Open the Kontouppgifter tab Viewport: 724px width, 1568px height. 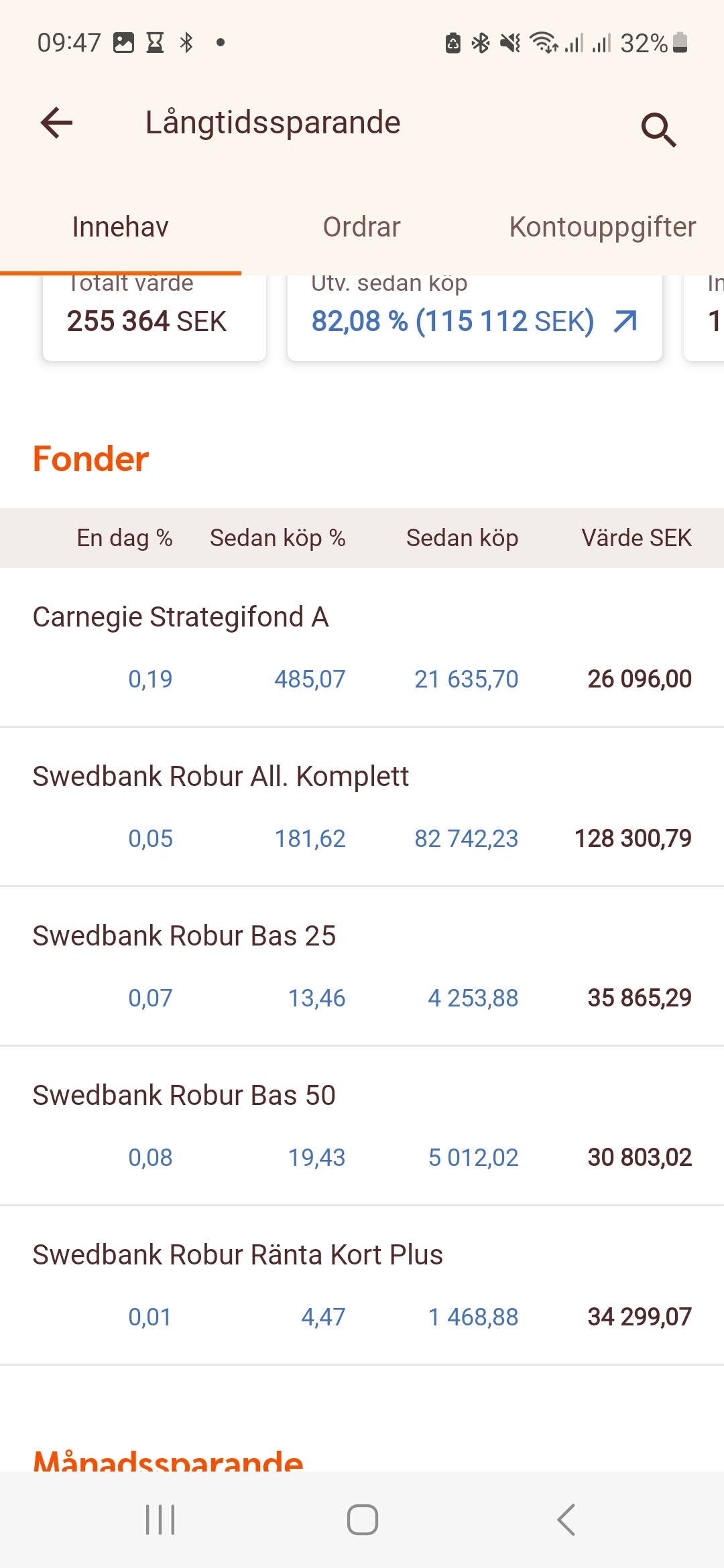602,227
